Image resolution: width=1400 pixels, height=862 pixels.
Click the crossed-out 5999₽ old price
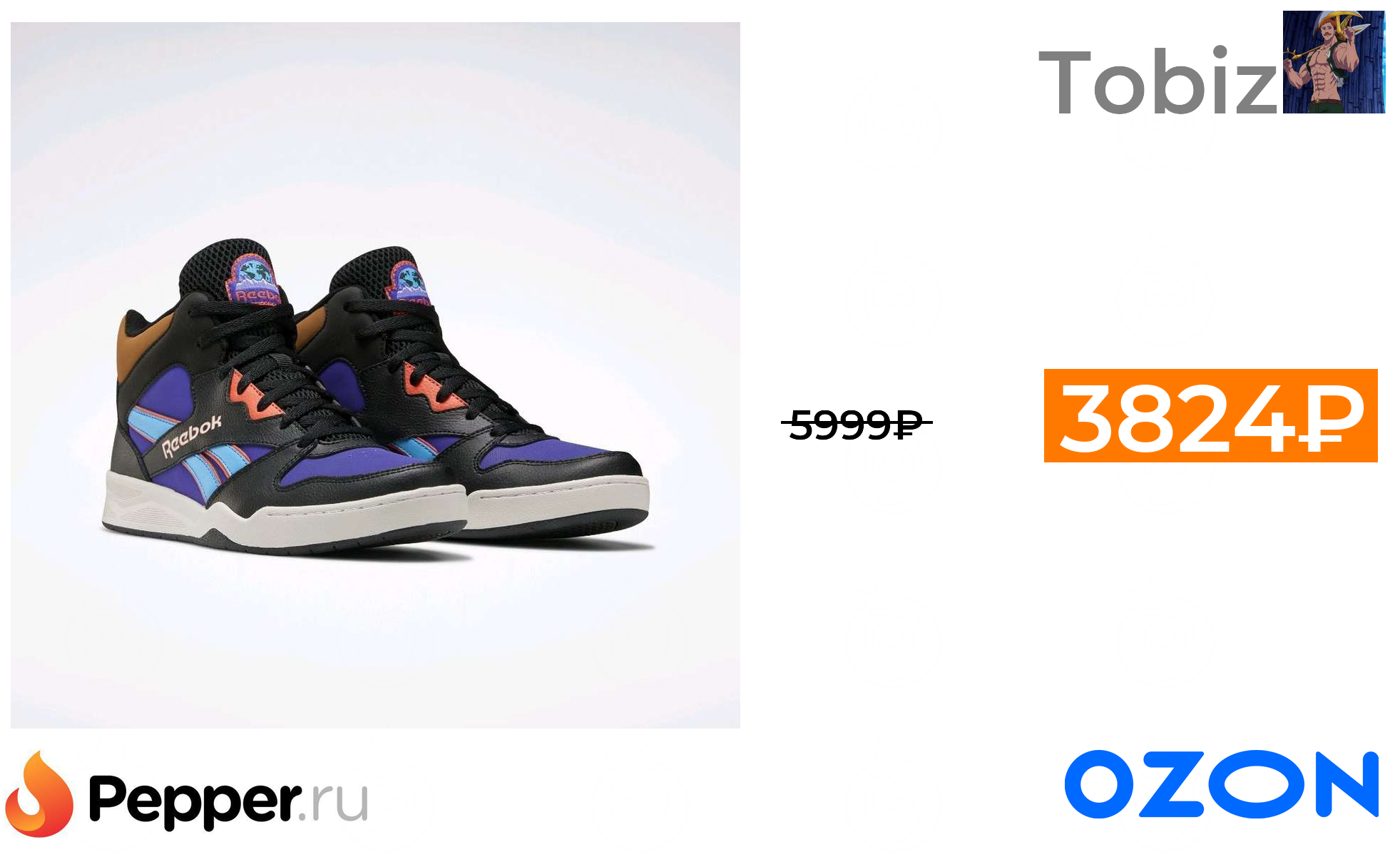coord(857,424)
